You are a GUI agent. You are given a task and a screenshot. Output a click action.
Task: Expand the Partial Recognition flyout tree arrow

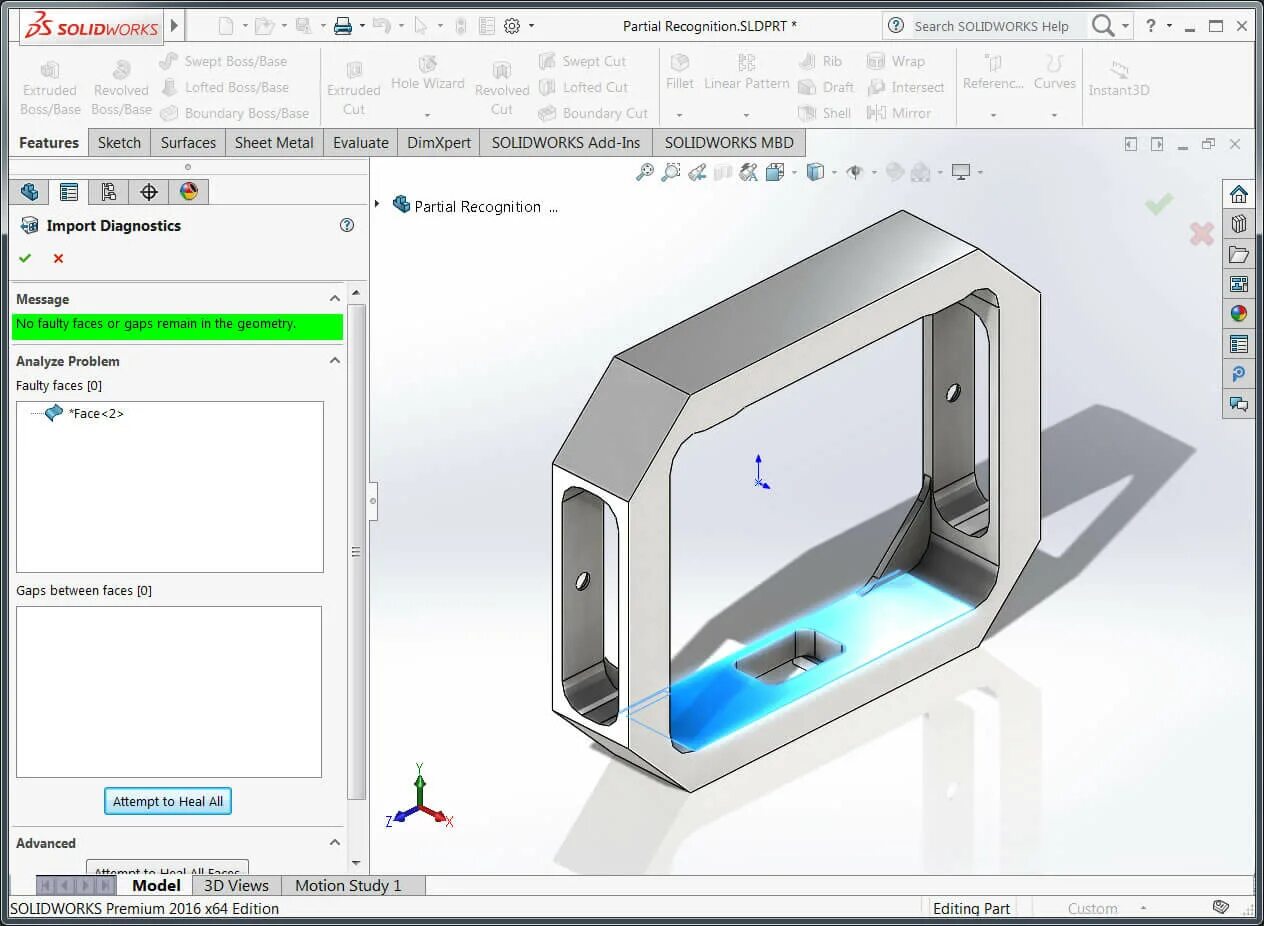click(x=377, y=204)
